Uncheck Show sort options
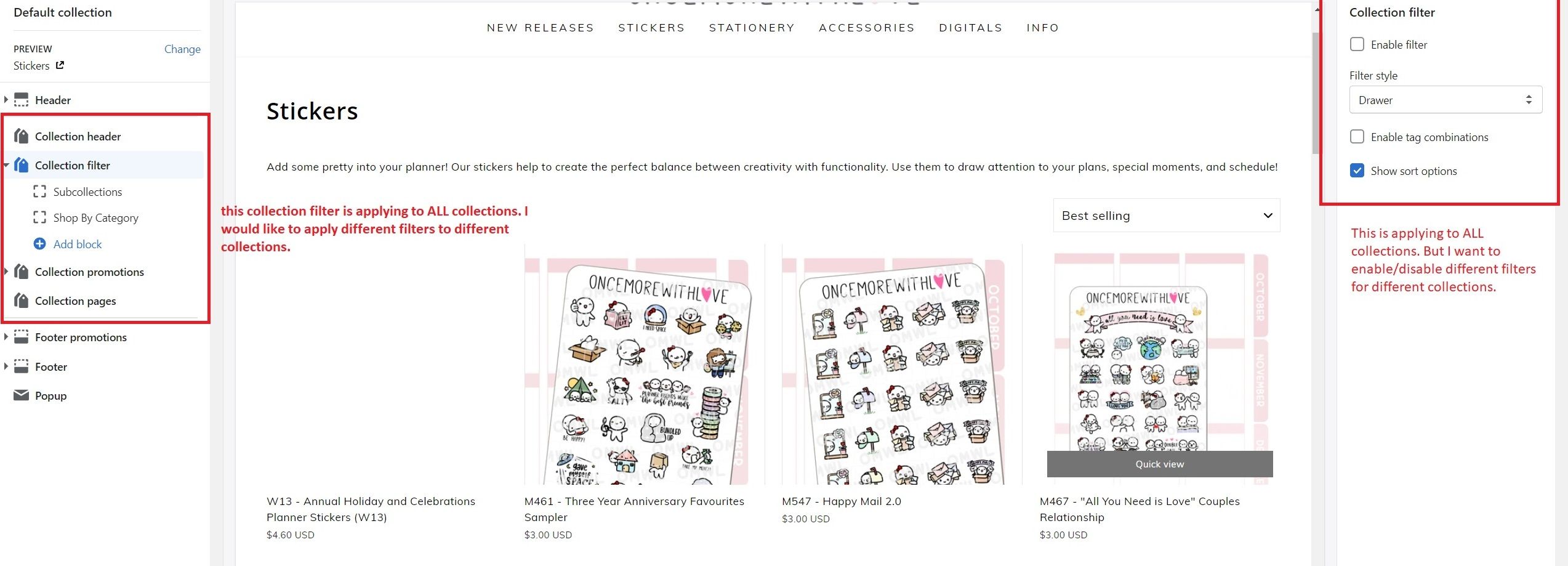 [1357, 171]
